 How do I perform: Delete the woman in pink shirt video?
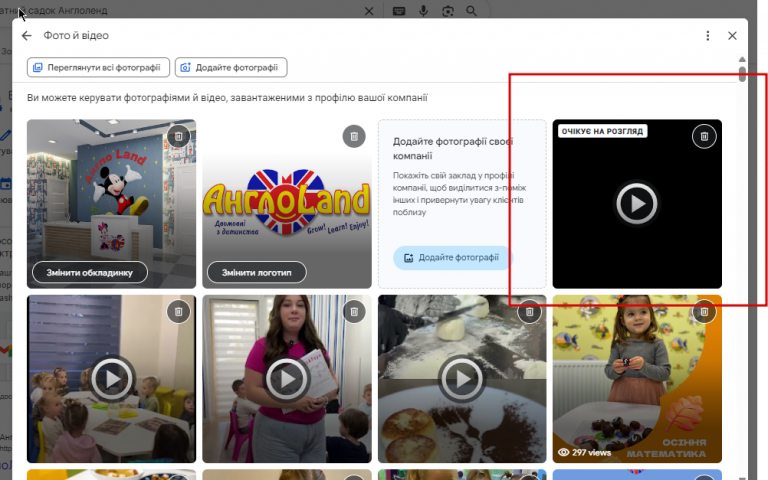click(354, 312)
